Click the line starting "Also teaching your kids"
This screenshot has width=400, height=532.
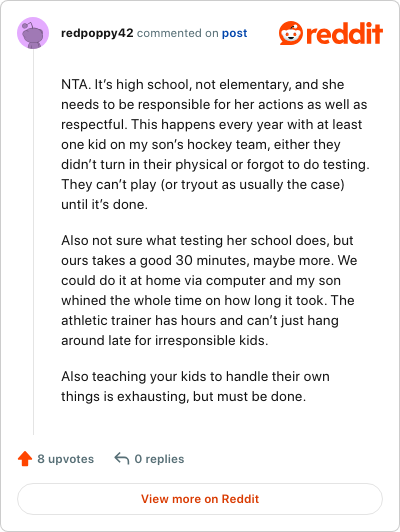pyautogui.click(x=195, y=377)
